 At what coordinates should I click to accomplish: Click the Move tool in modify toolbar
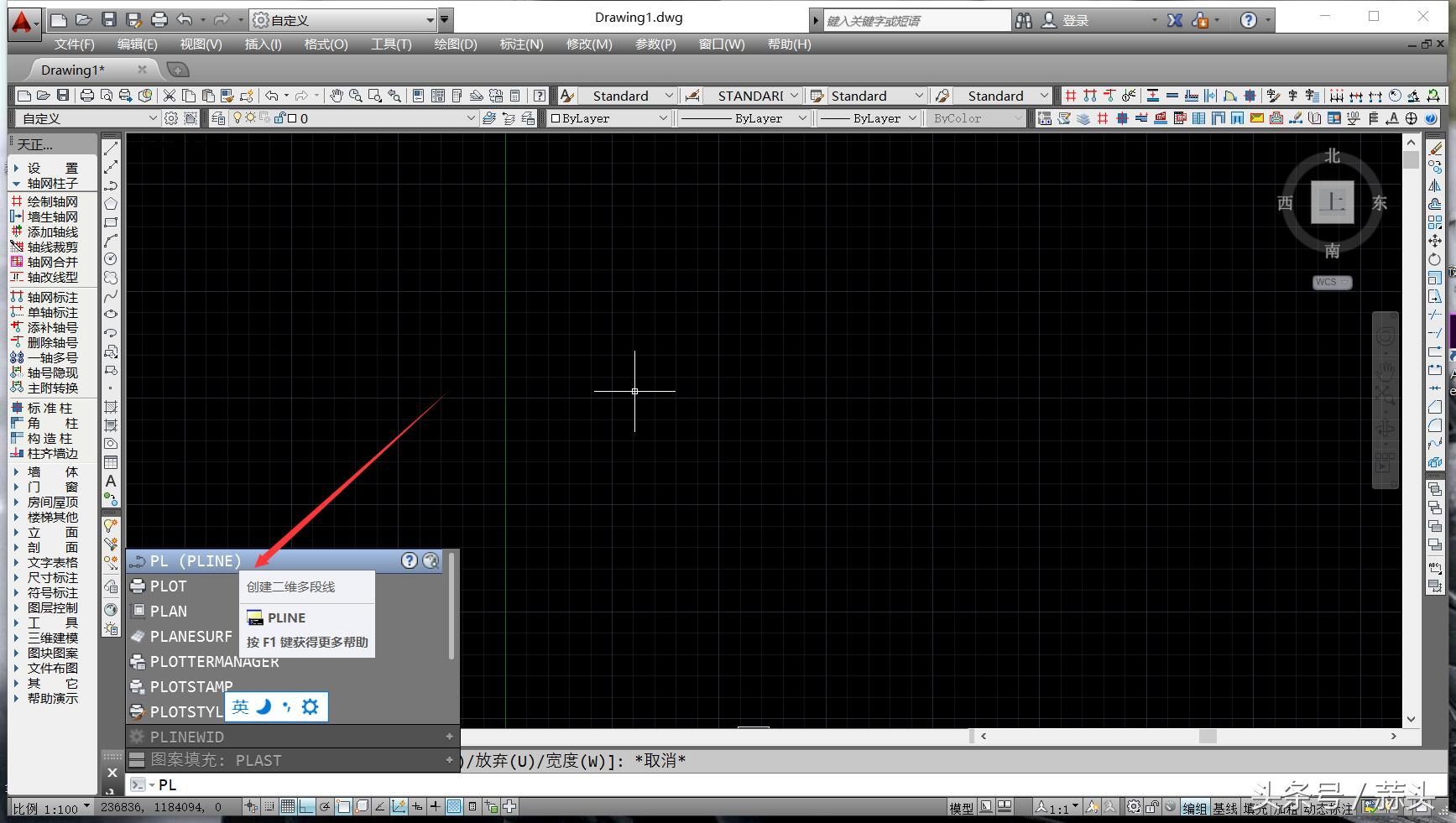(1435, 241)
